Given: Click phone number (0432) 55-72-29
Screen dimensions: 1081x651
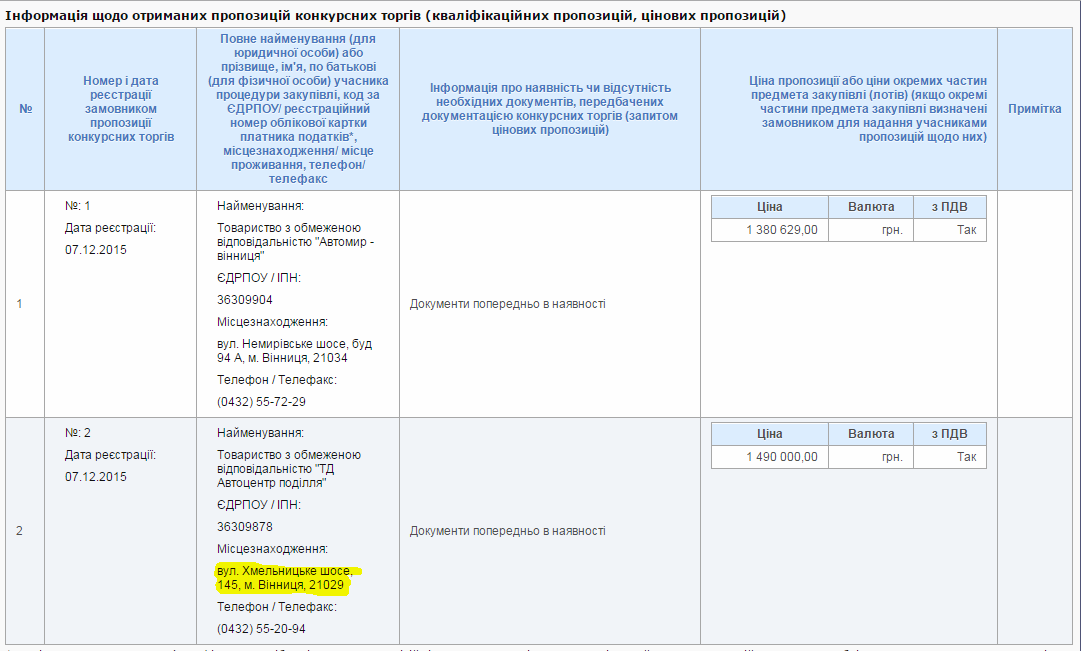Looking at the screenshot, I should (x=261, y=402).
